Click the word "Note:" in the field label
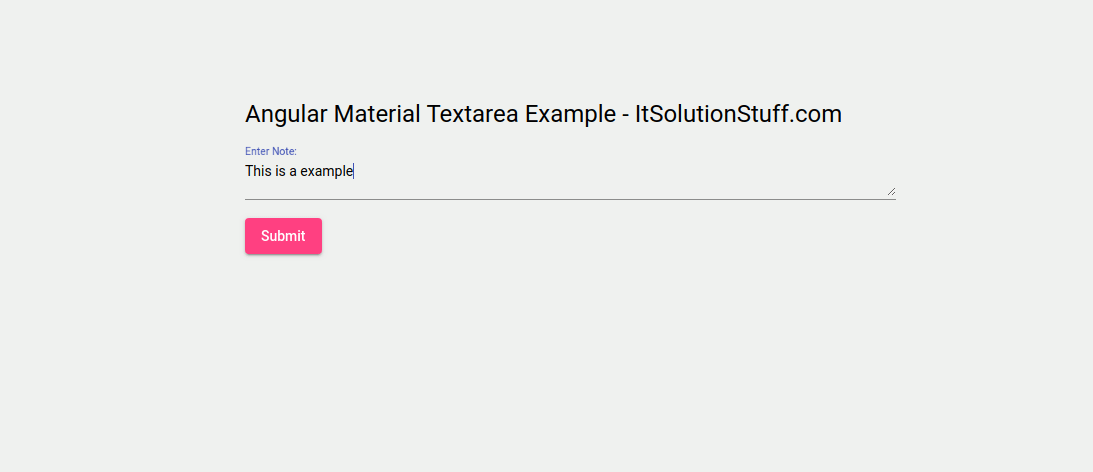The image size is (1093, 472). click(284, 151)
